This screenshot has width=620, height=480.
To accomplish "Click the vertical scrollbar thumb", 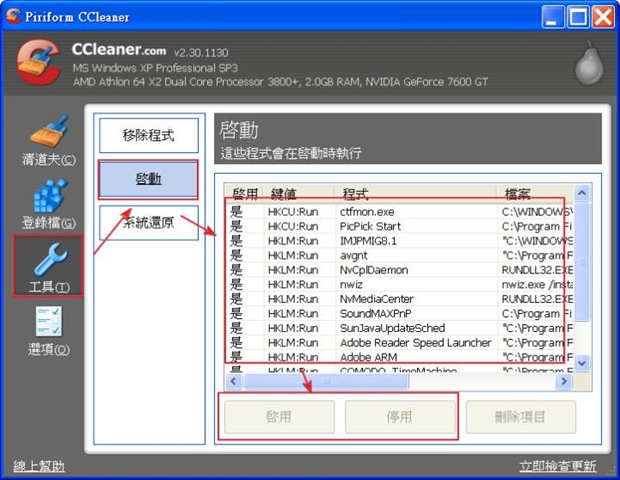I will (582, 262).
